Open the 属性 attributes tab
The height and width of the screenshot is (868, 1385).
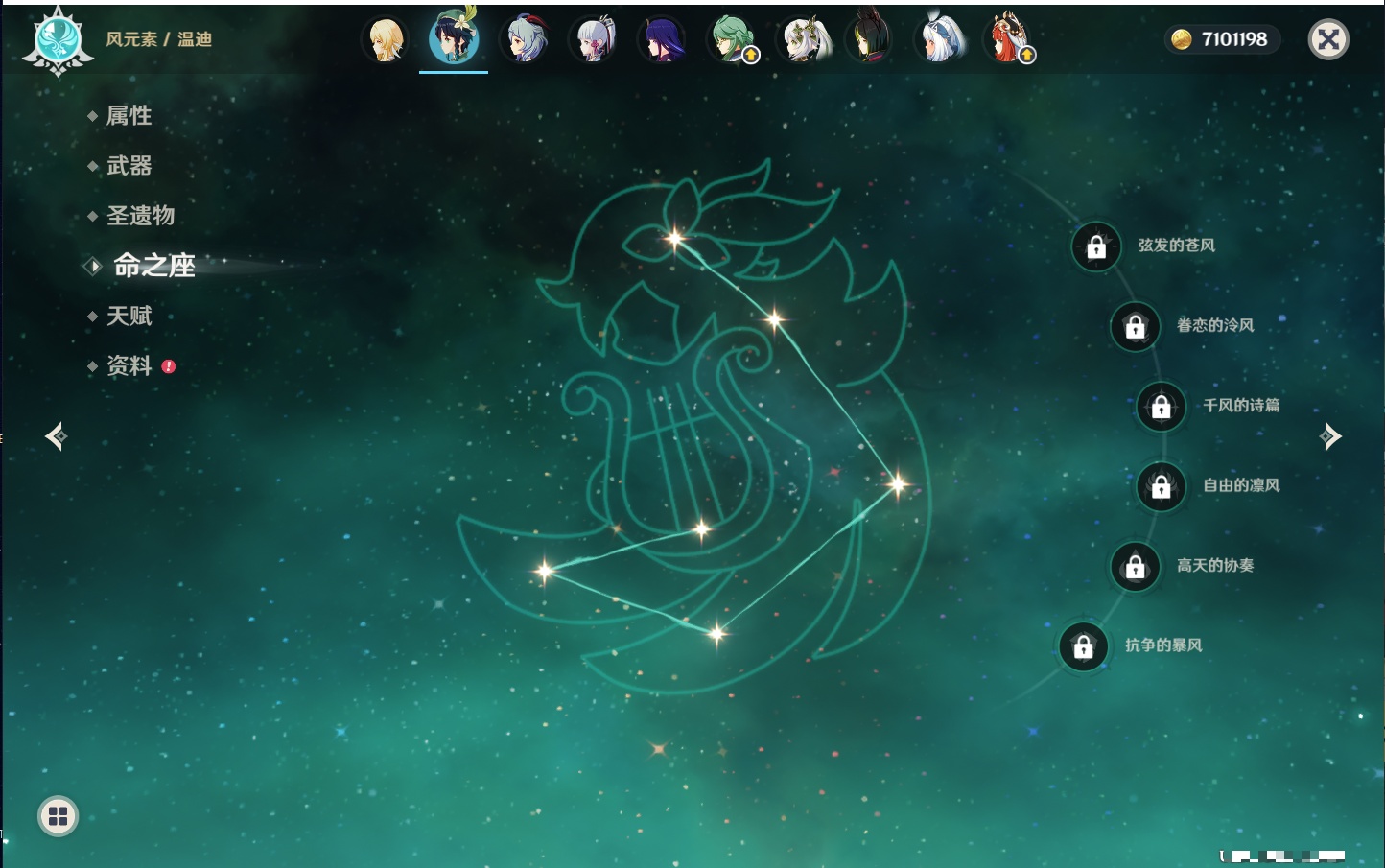tap(129, 116)
